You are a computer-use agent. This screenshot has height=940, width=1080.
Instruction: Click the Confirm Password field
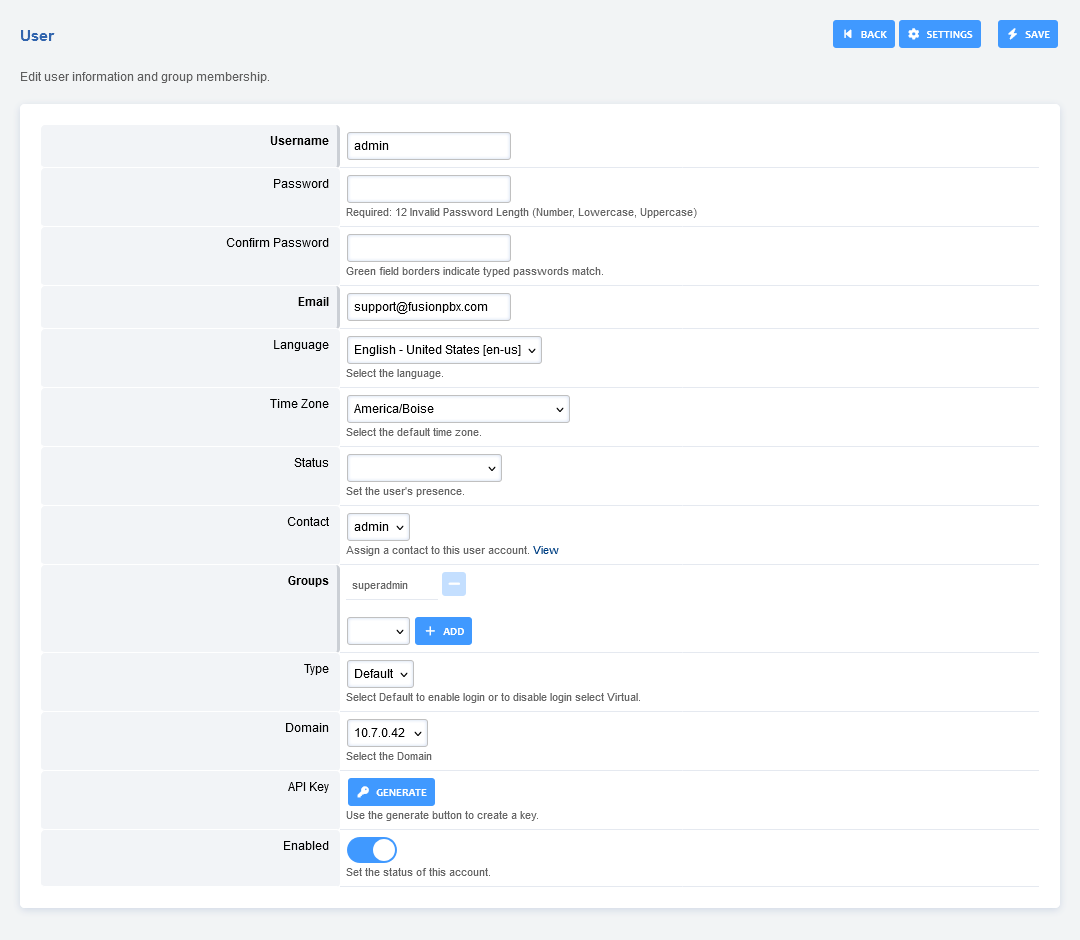coord(428,248)
